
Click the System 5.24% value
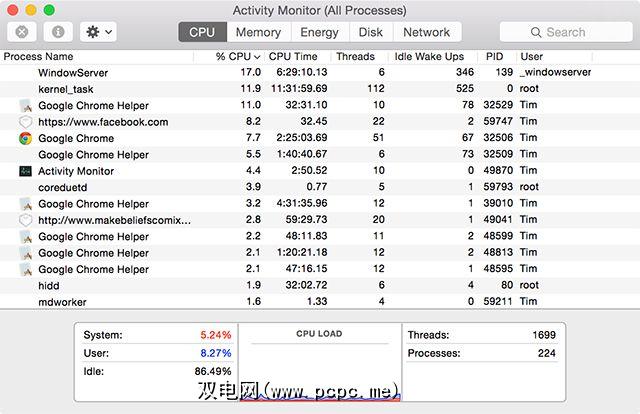pyautogui.click(x=216, y=335)
